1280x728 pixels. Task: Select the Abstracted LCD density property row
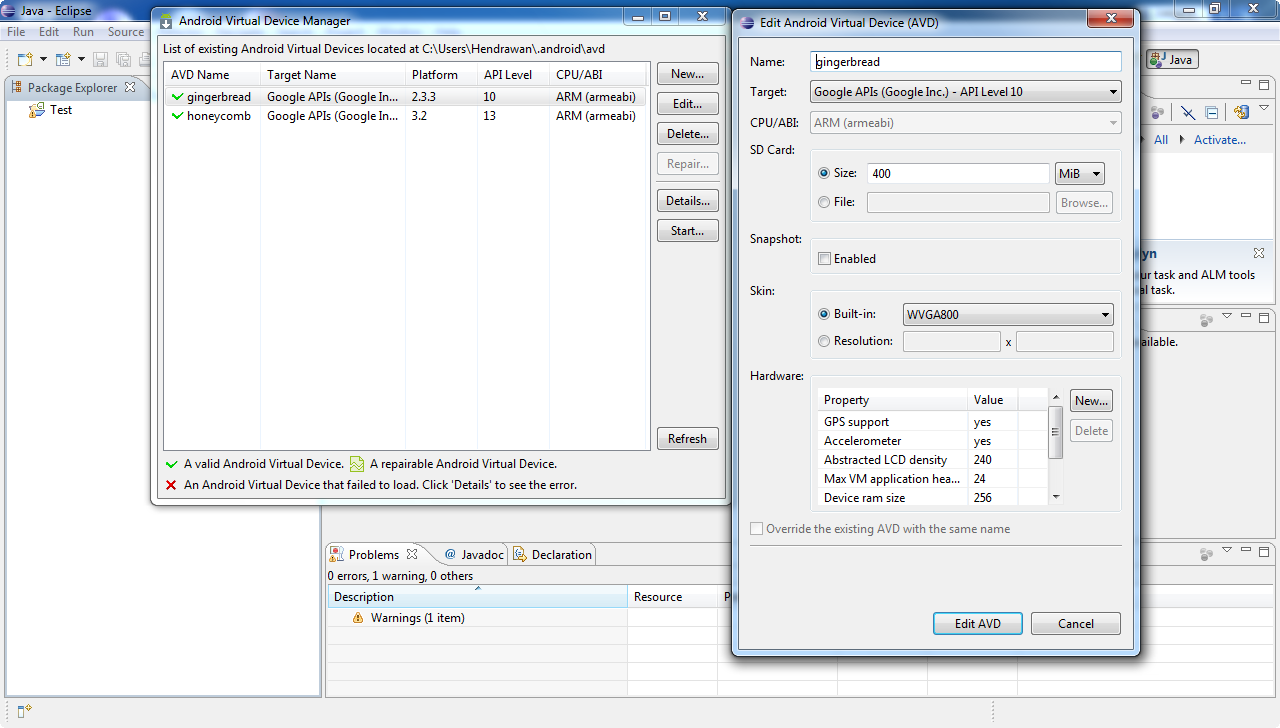932,460
